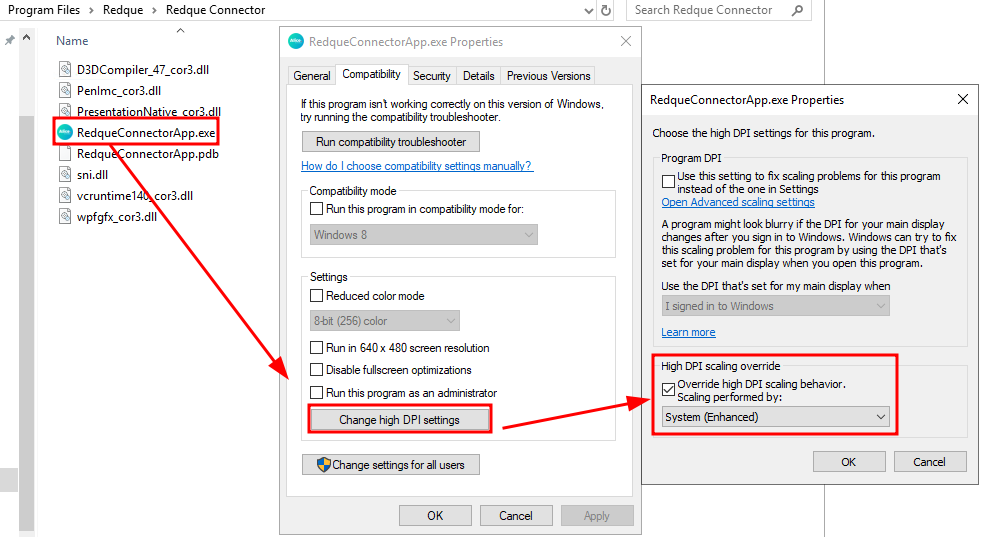Click the D3DCompiler_47_cor3.dll file icon
Viewport: 981px width, 537px height.
click(x=65, y=70)
